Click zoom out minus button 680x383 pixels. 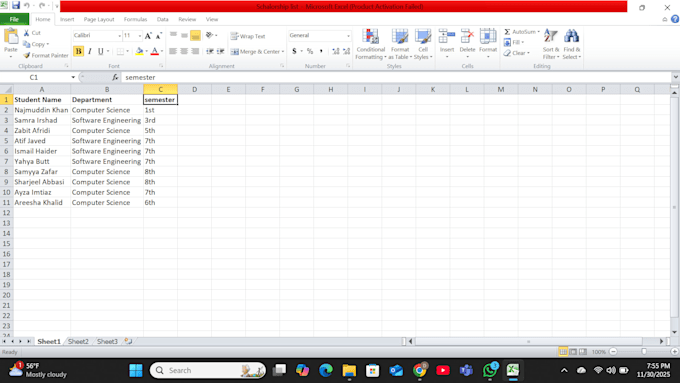pyautogui.click(x=613, y=352)
